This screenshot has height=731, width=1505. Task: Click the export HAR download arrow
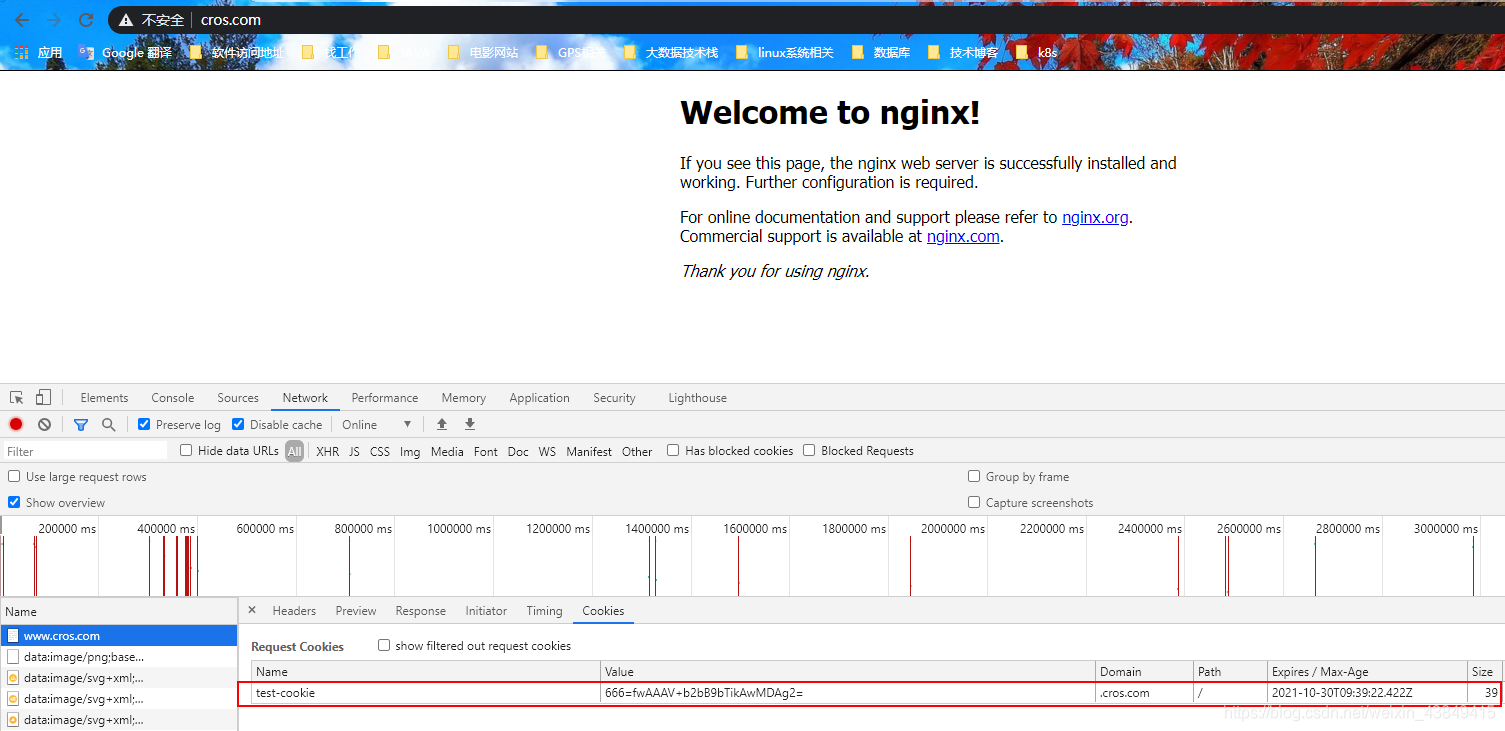[470, 424]
